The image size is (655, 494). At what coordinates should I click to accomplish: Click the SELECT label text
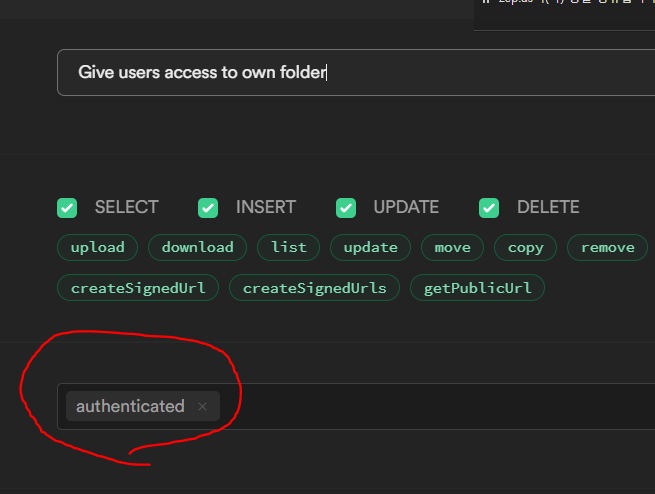[127, 207]
